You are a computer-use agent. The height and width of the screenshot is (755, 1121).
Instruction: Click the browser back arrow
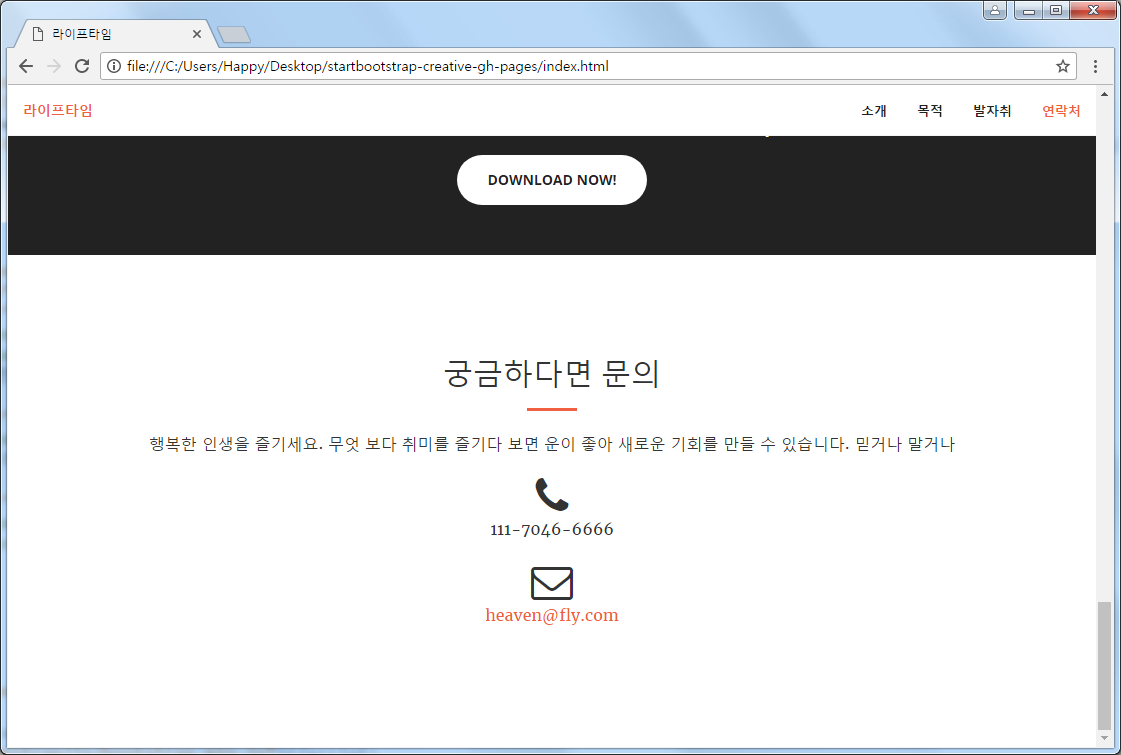[26, 66]
